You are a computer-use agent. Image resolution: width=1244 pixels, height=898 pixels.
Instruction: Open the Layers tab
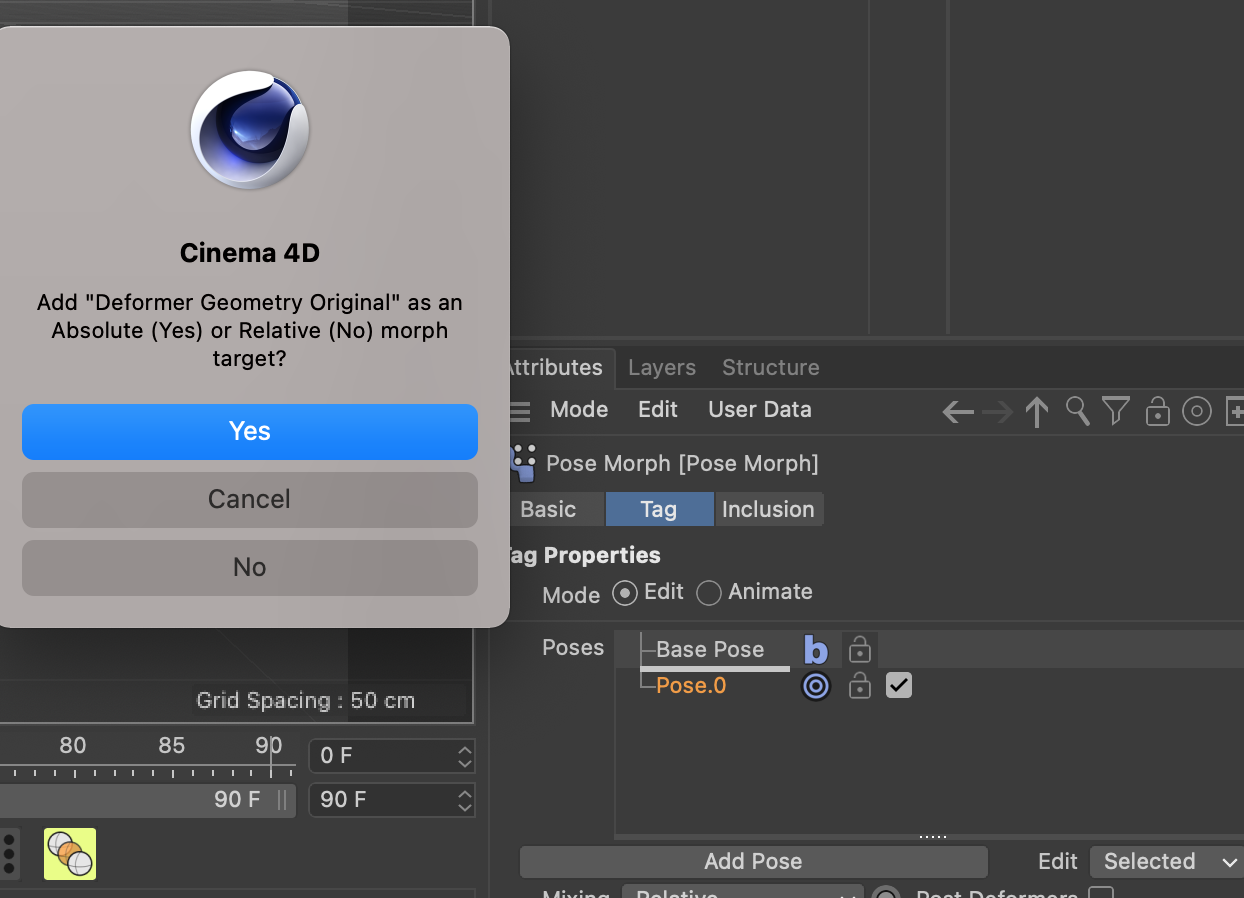(x=661, y=367)
